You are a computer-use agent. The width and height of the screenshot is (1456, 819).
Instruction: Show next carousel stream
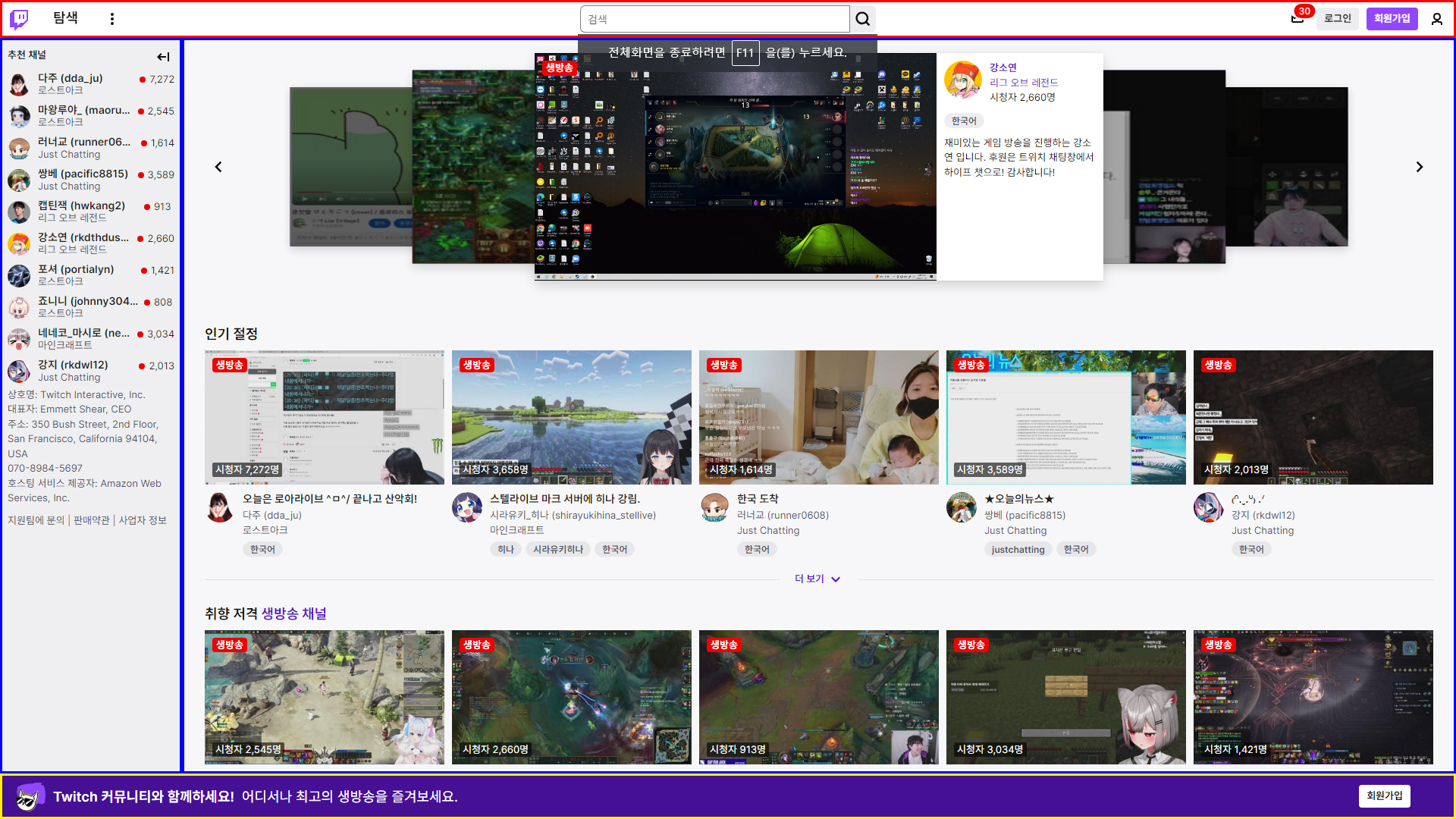(x=1420, y=167)
